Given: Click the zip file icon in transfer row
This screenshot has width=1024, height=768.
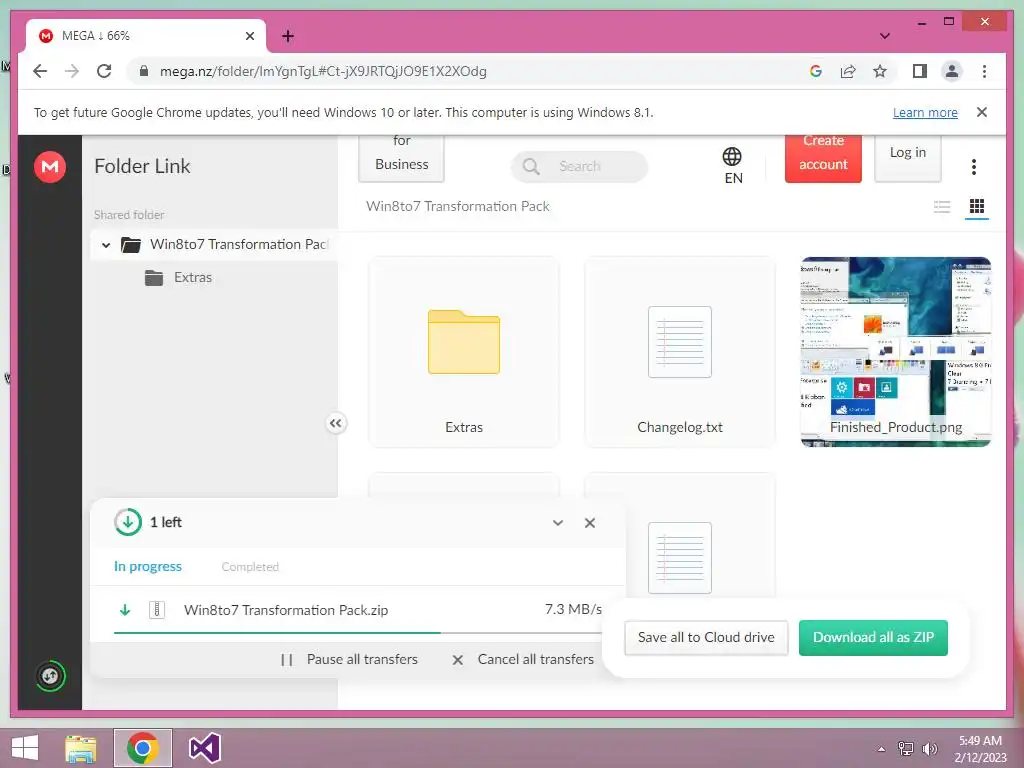Looking at the screenshot, I should 157,610.
